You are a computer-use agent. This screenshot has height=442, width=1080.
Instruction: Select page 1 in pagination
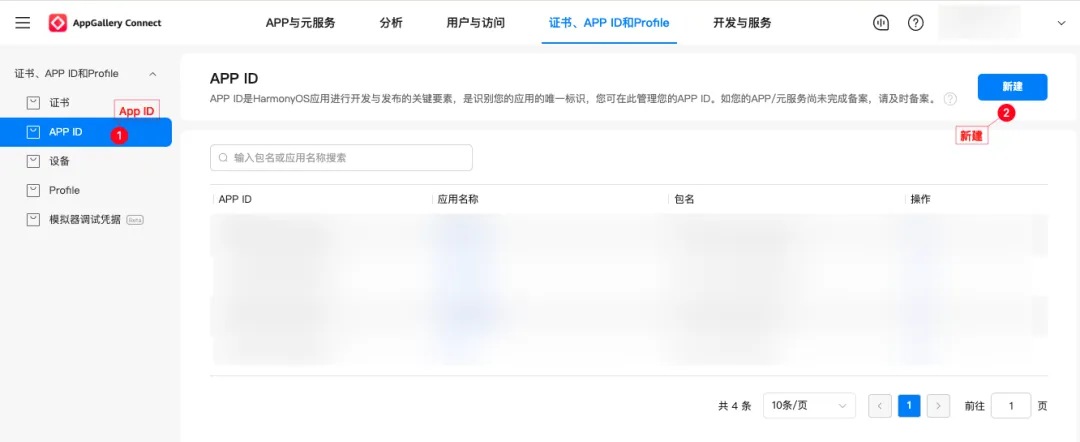tap(909, 406)
